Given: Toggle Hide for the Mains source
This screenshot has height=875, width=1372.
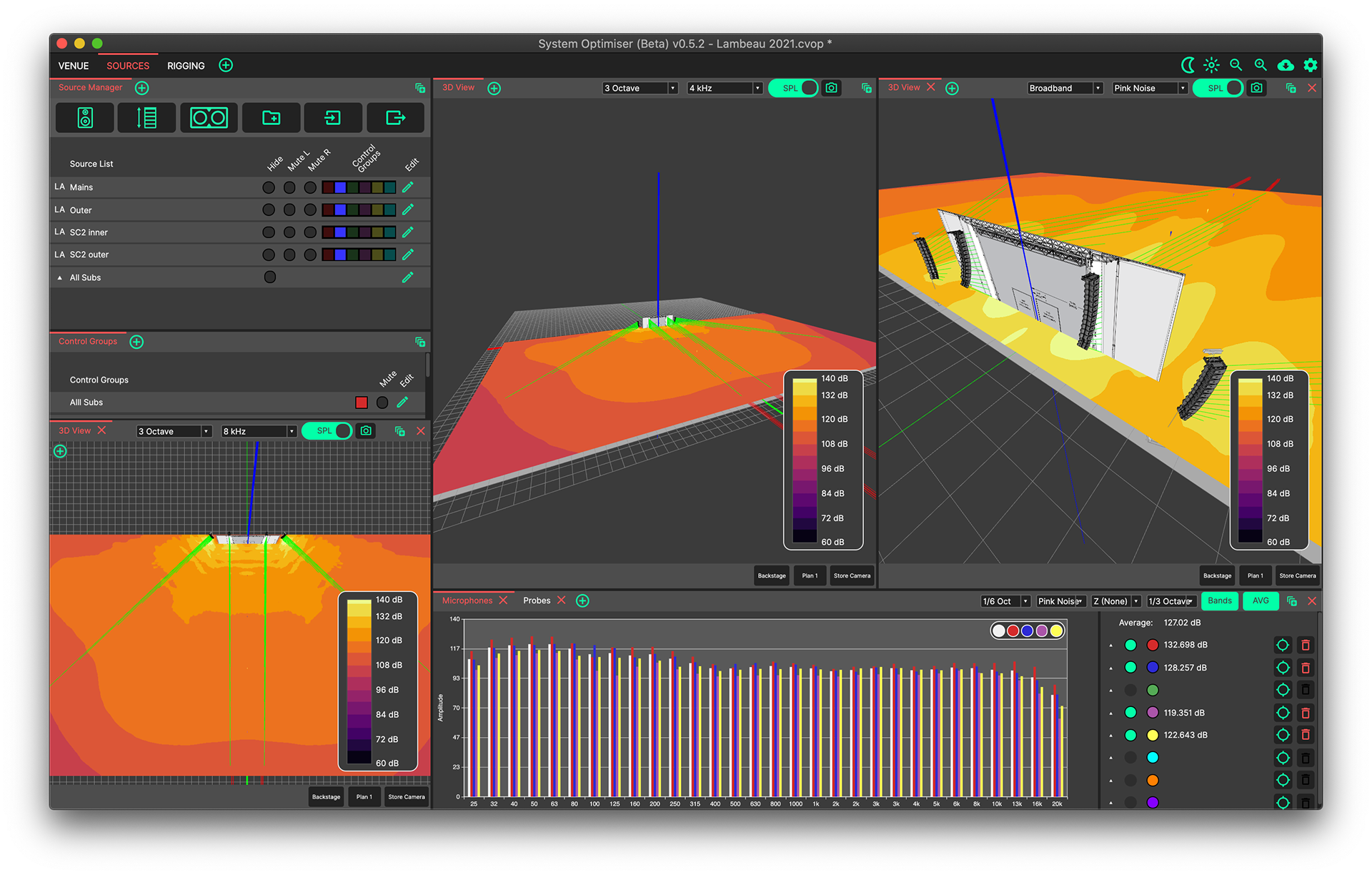Looking at the screenshot, I should (x=269, y=187).
